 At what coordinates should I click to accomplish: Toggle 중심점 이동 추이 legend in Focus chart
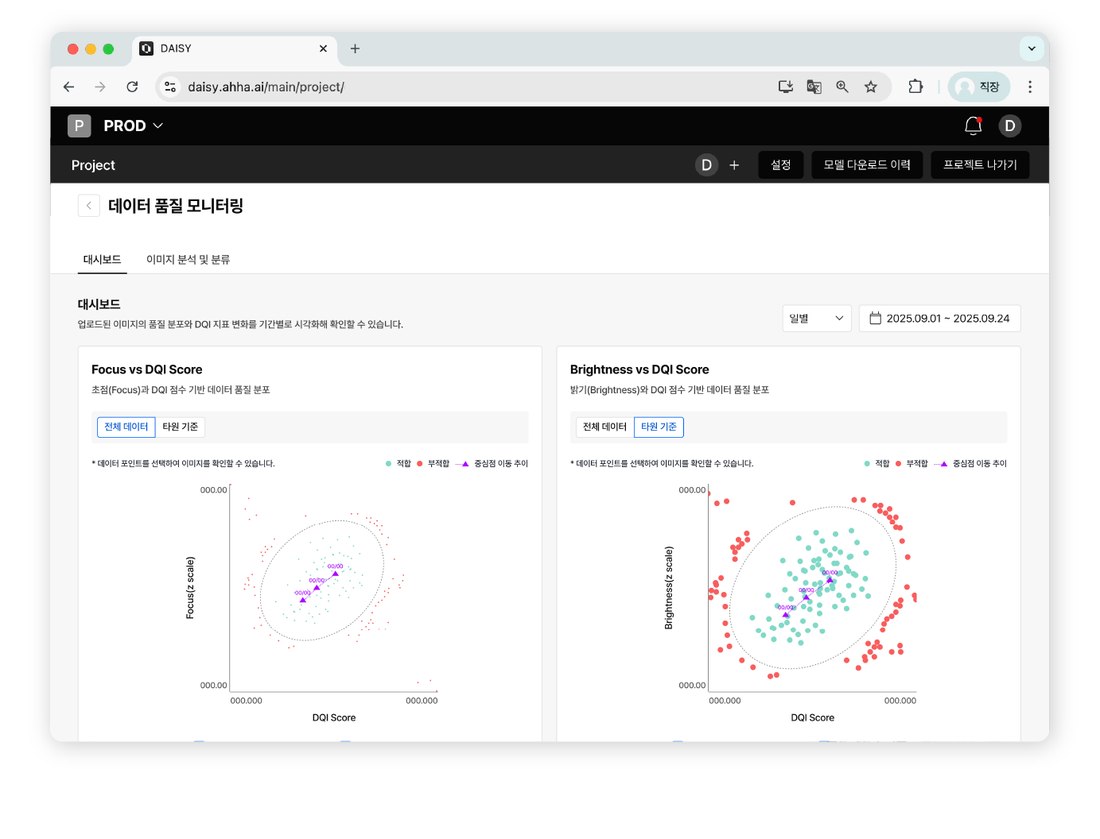click(492, 464)
